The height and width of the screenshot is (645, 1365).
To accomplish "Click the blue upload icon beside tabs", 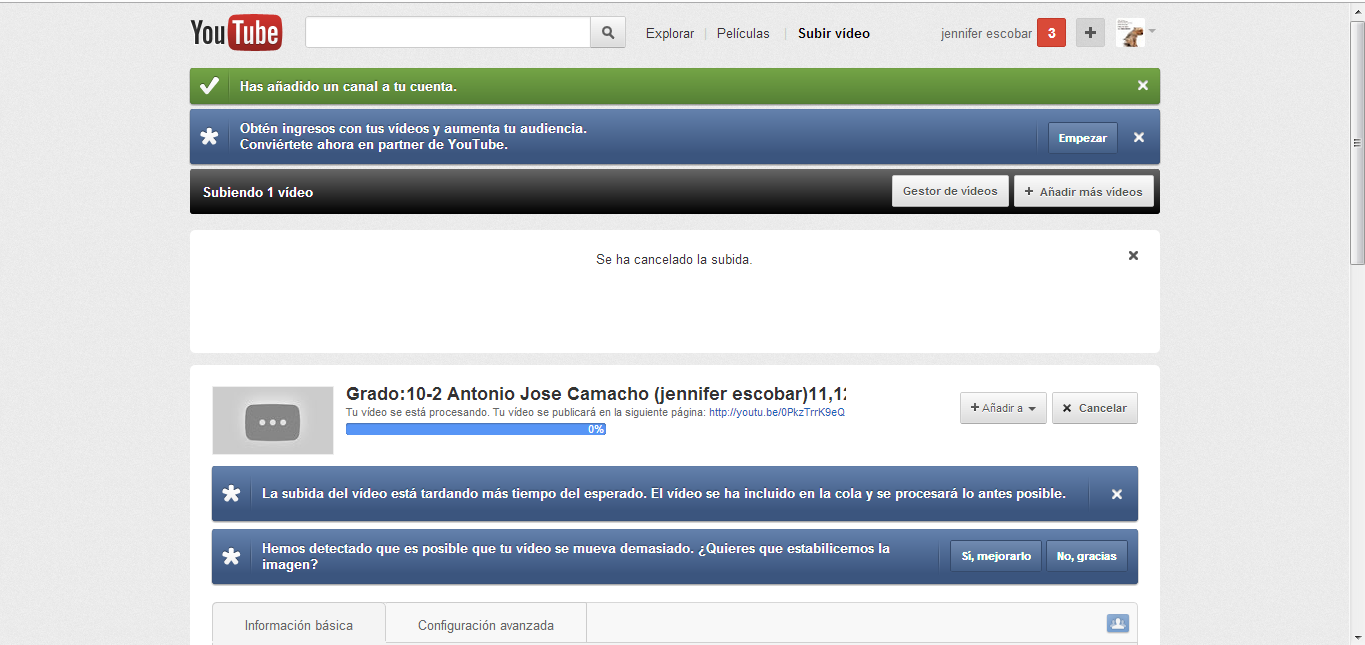I will click(x=1118, y=623).
